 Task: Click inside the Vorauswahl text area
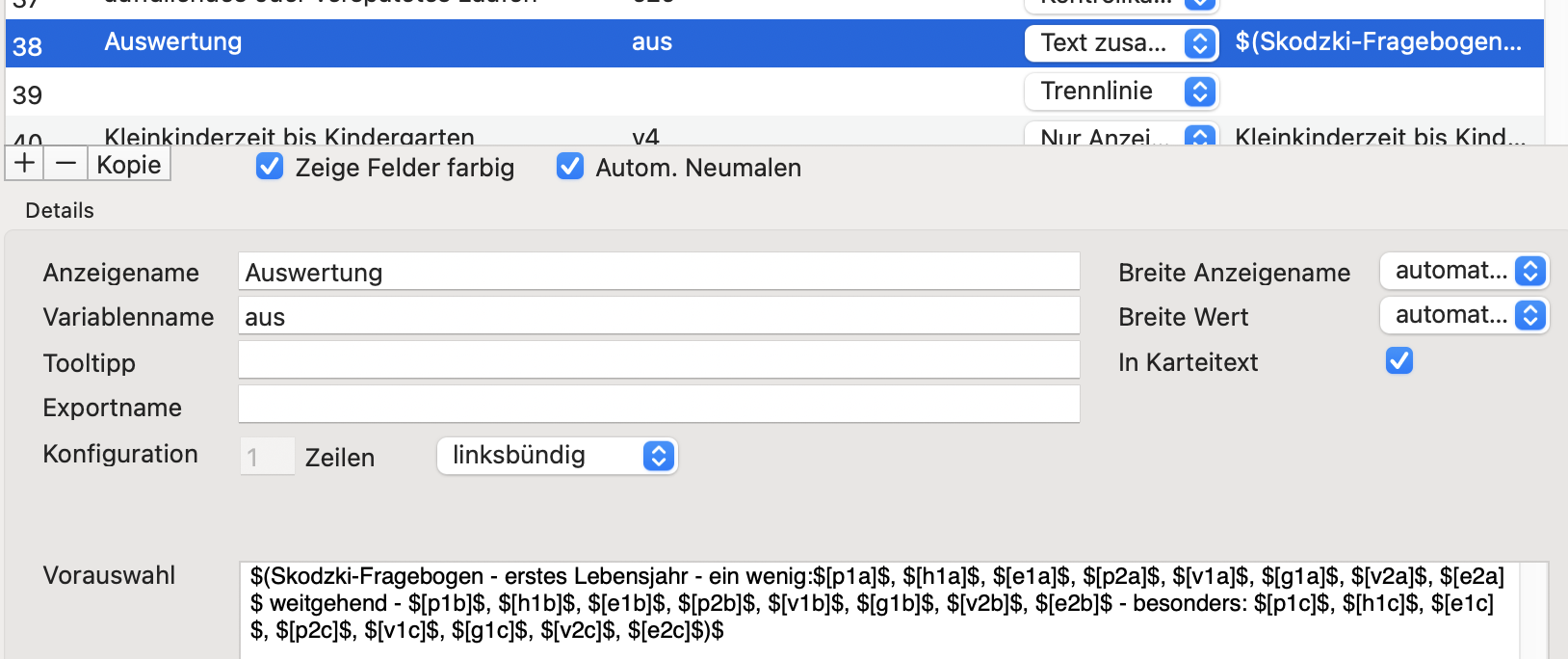pos(893,611)
